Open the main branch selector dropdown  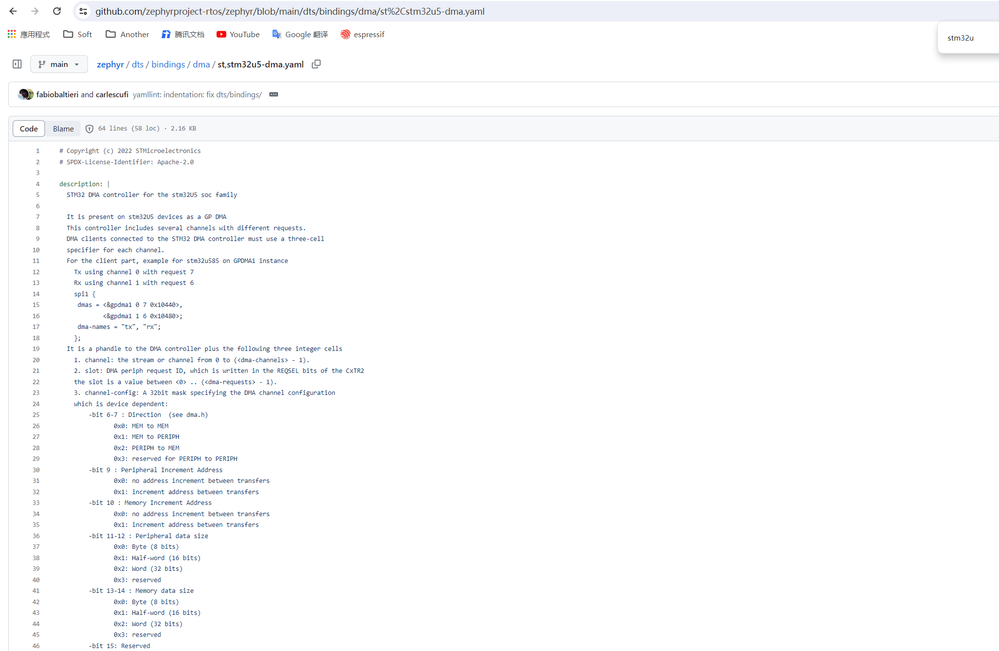pos(58,63)
